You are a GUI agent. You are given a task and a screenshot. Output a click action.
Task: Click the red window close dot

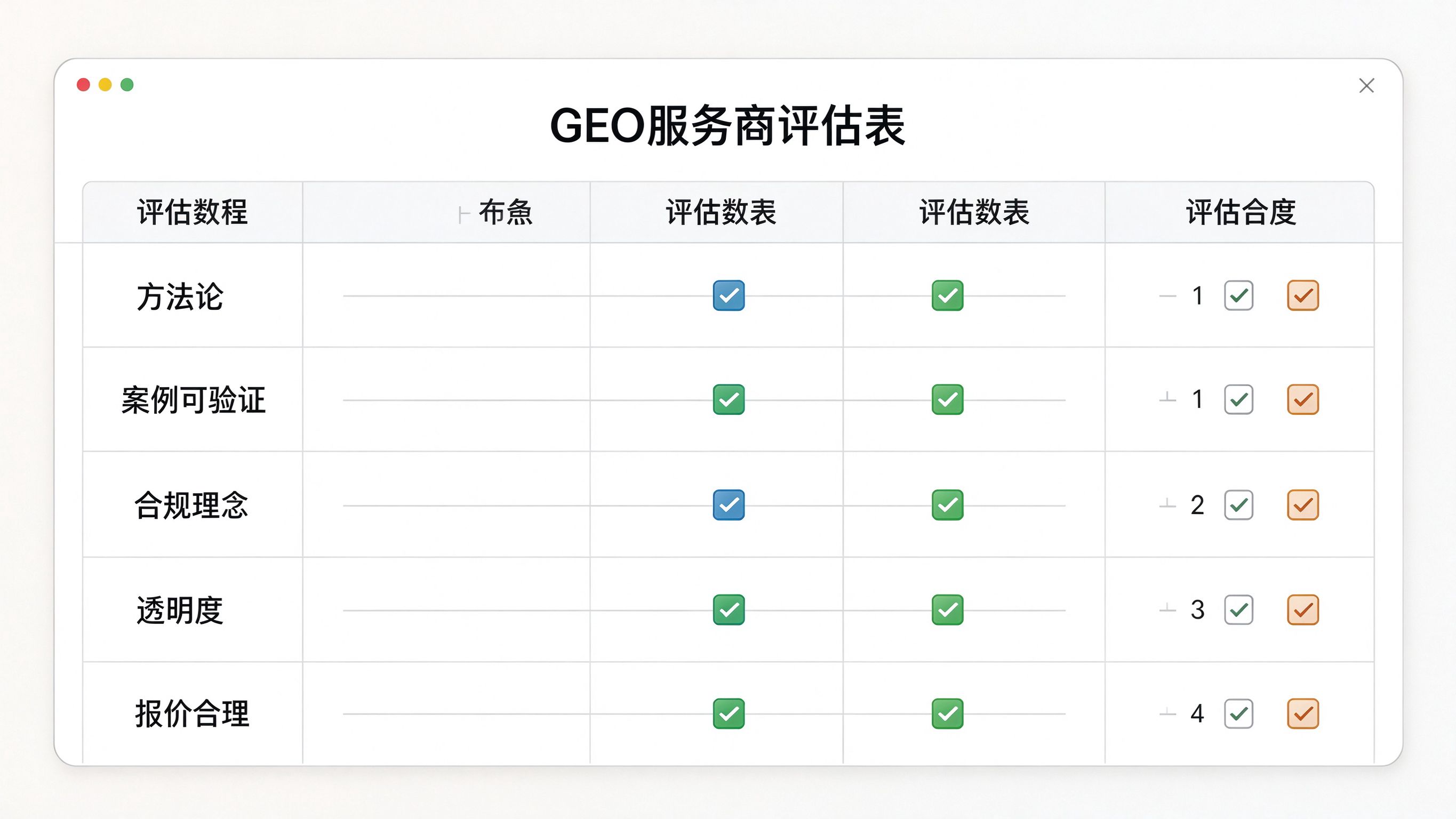[x=84, y=85]
